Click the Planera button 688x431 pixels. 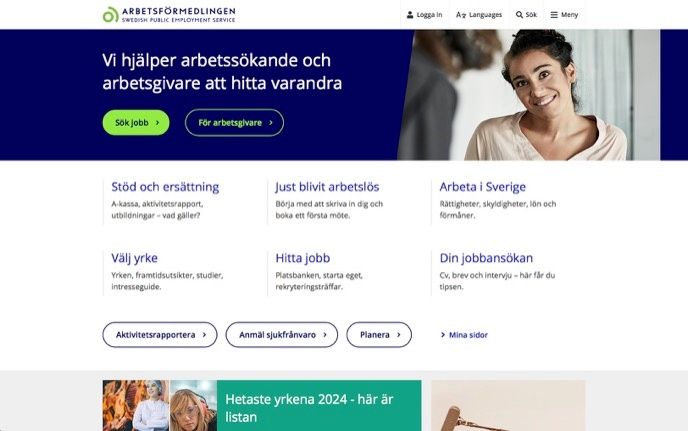379,335
